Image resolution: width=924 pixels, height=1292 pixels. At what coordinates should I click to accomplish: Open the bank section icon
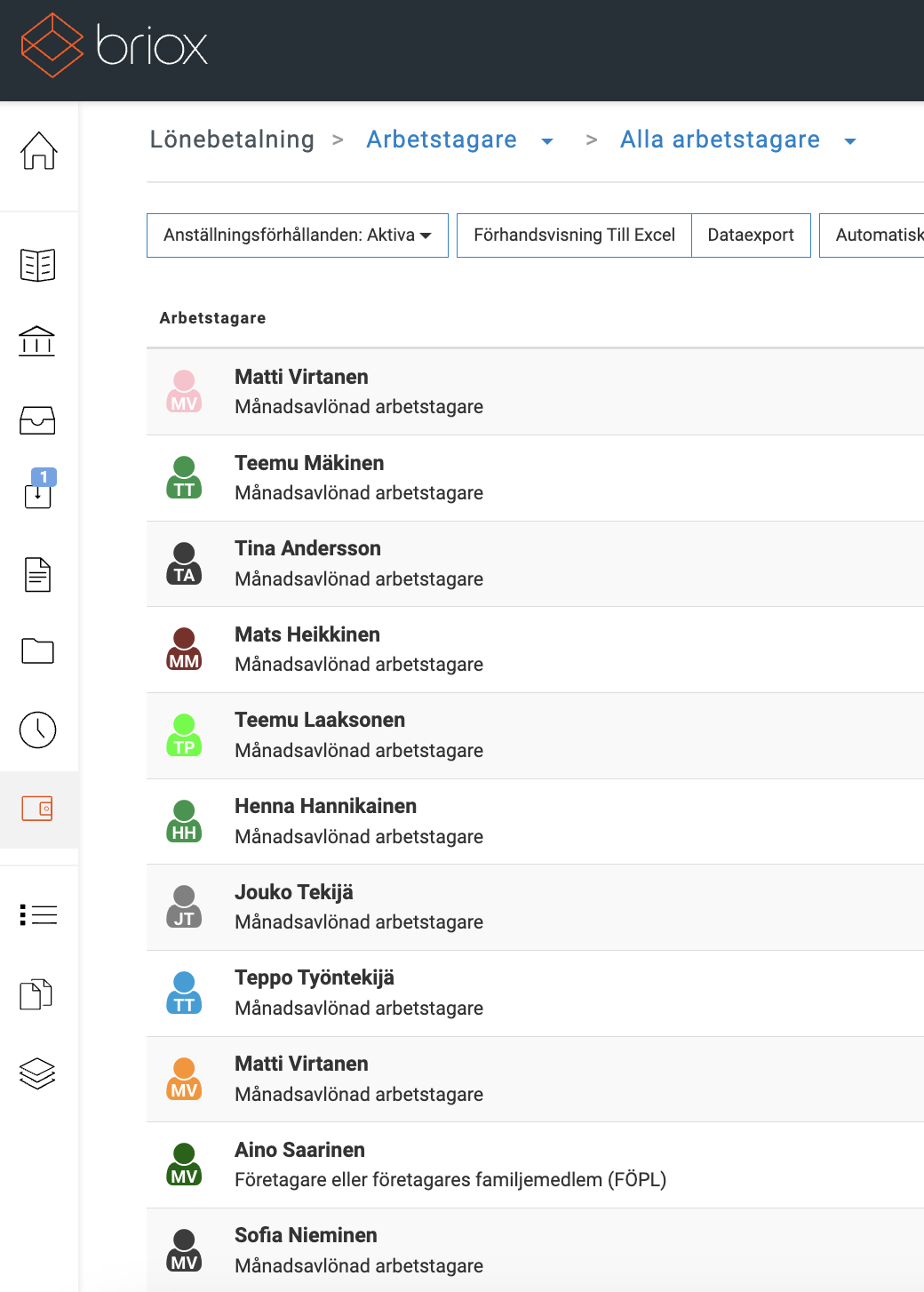(38, 340)
